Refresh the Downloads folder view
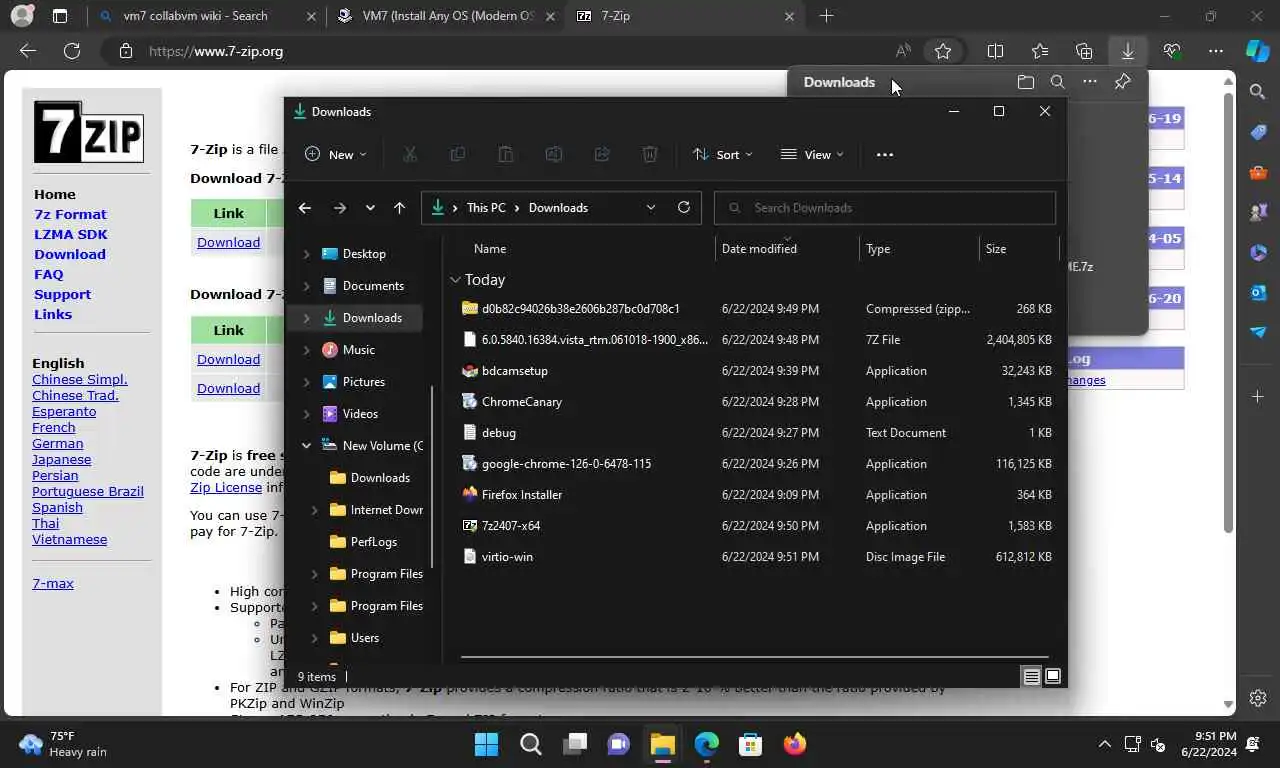This screenshot has height=768, width=1280. coord(684,207)
